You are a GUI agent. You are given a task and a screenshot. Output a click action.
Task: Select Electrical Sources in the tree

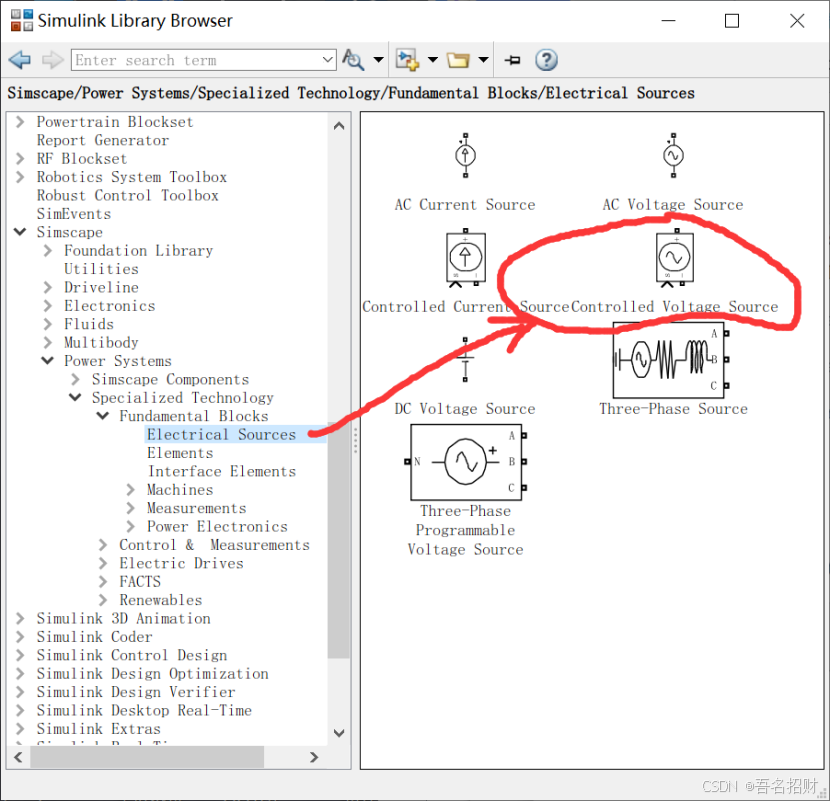coord(221,434)
